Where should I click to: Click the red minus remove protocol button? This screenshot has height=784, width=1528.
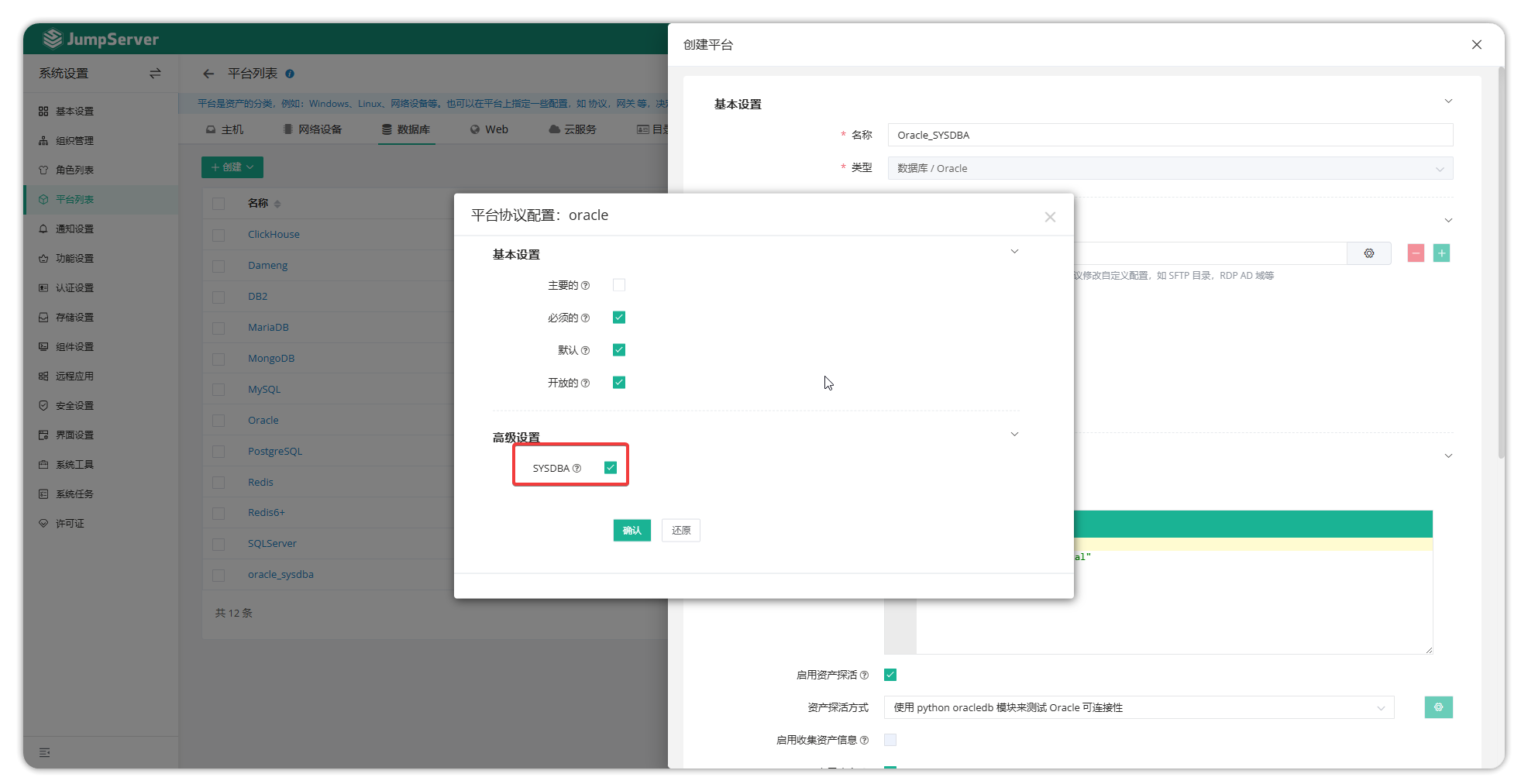[1416, 253]
